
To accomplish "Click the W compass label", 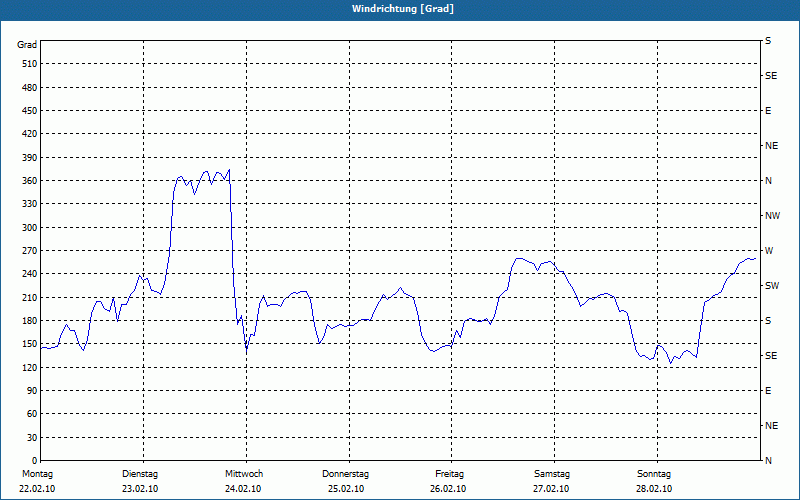I will click(769, 251).
